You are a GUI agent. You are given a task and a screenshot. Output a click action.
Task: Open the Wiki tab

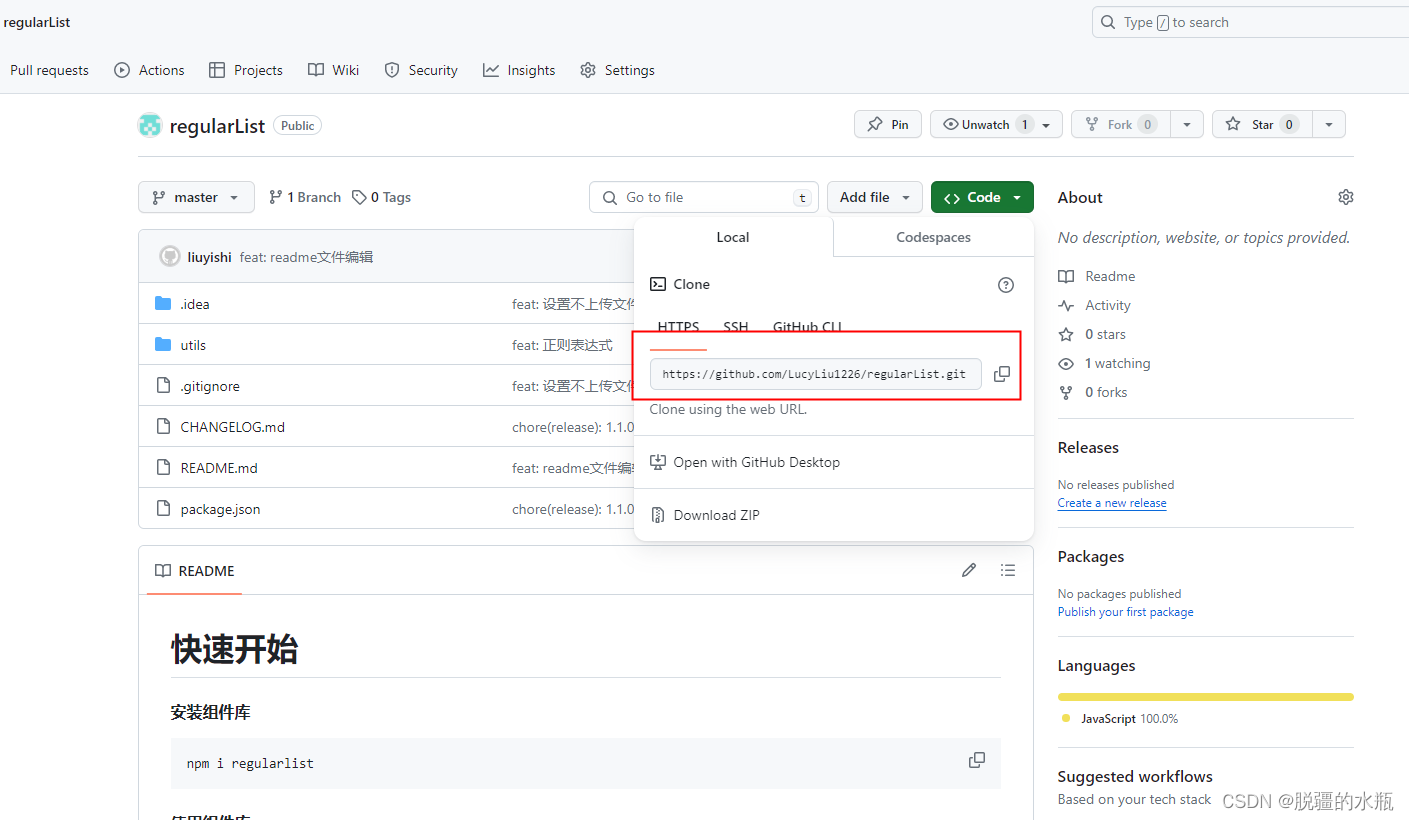click(334, 70)
